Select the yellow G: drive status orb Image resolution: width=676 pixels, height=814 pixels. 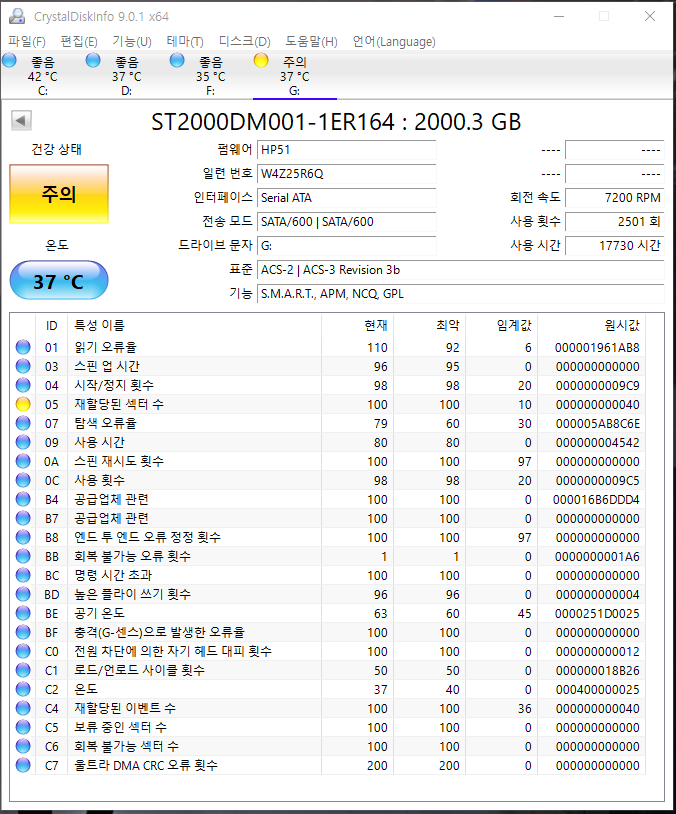pyautogui.click(x=261, y=60)
